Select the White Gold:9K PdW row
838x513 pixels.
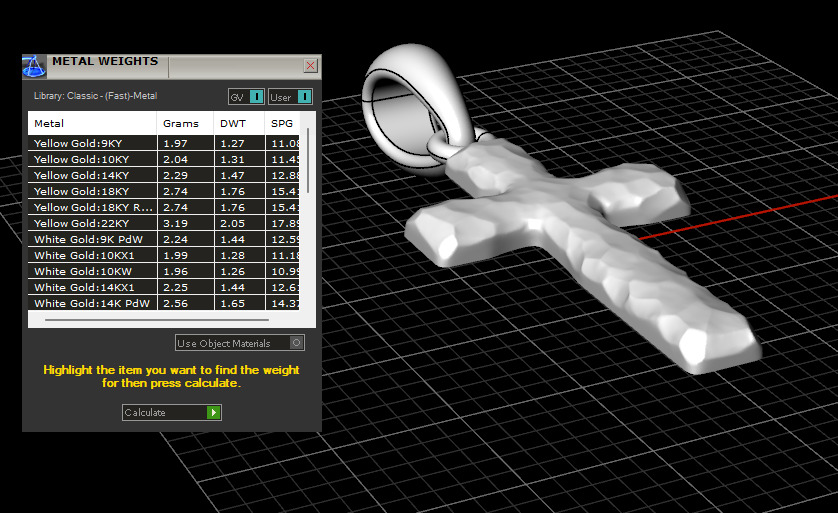pos(164,239)
